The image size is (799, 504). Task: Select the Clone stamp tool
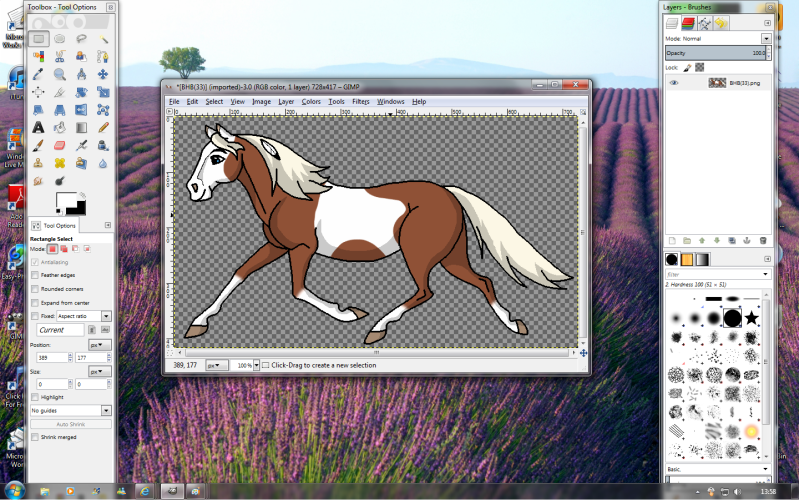pos(39,163)
